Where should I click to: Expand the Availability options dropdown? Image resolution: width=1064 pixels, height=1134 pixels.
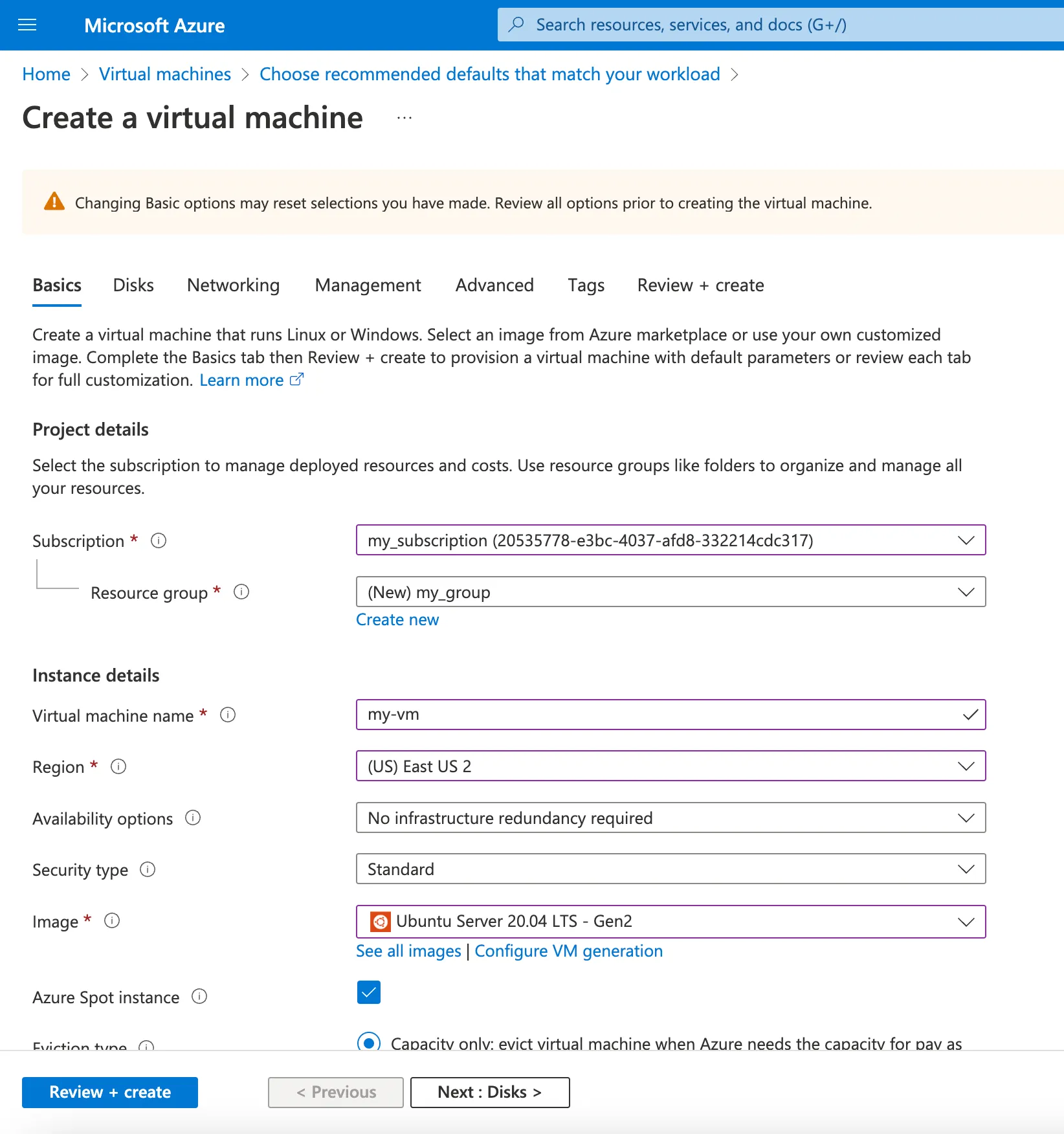click(966, 817)
